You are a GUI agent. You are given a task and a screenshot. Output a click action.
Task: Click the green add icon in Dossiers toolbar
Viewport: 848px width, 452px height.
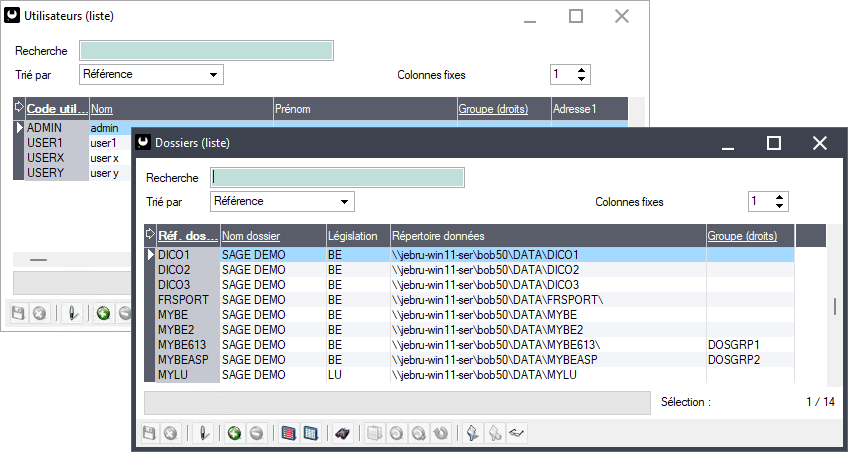(234, 434)
